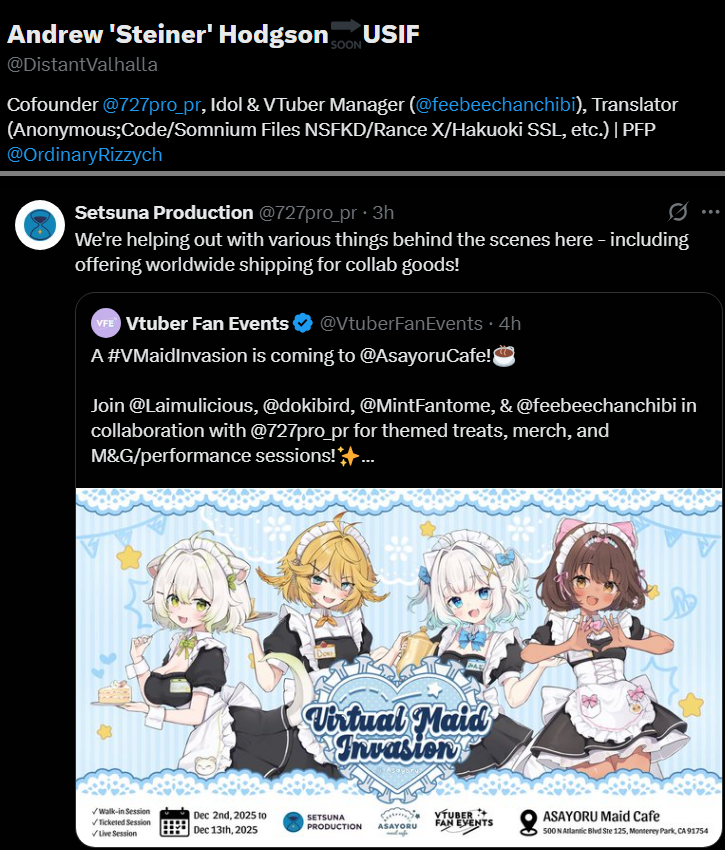Image resolution: width=725 pixels, height=850 pixels.
Task: Open the @OrdinaryRizzych profile link
Action: (85, 154)
